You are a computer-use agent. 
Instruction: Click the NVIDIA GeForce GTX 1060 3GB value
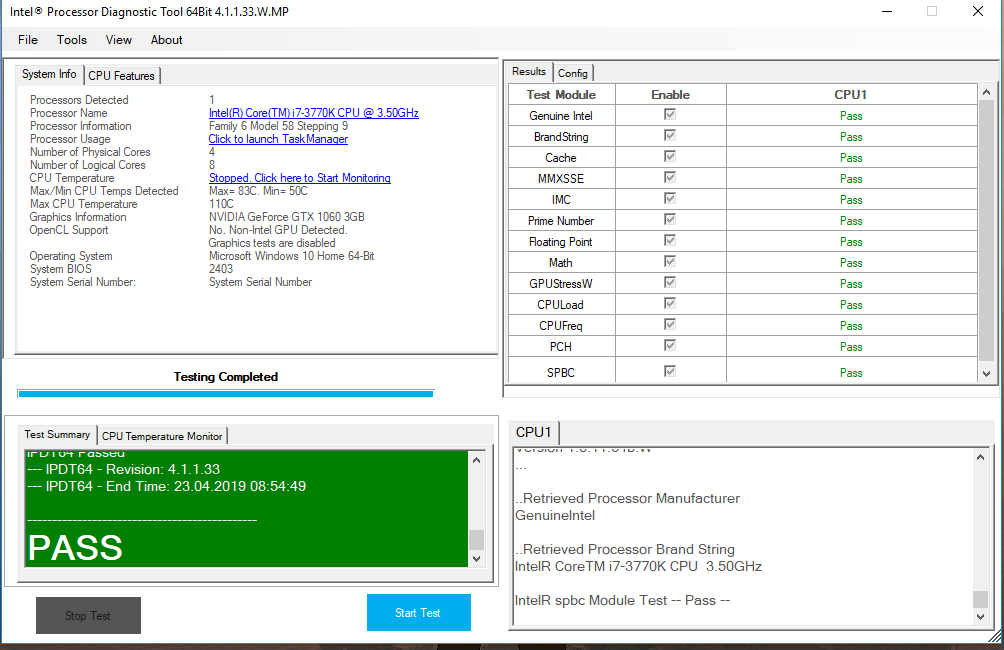coord(287,217)
